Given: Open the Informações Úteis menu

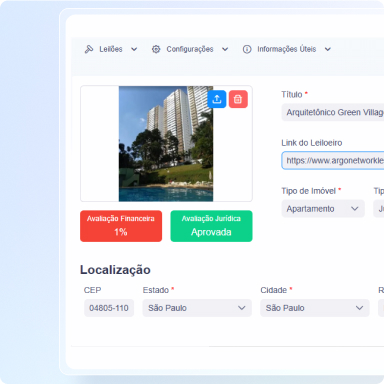Looking at the screenshot, I should point(287,49).
